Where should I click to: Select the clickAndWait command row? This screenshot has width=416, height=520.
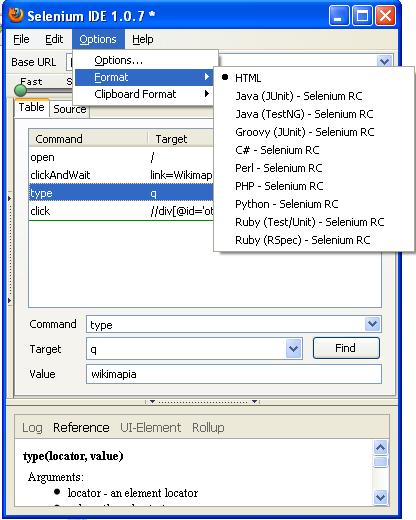pos(121,175)
